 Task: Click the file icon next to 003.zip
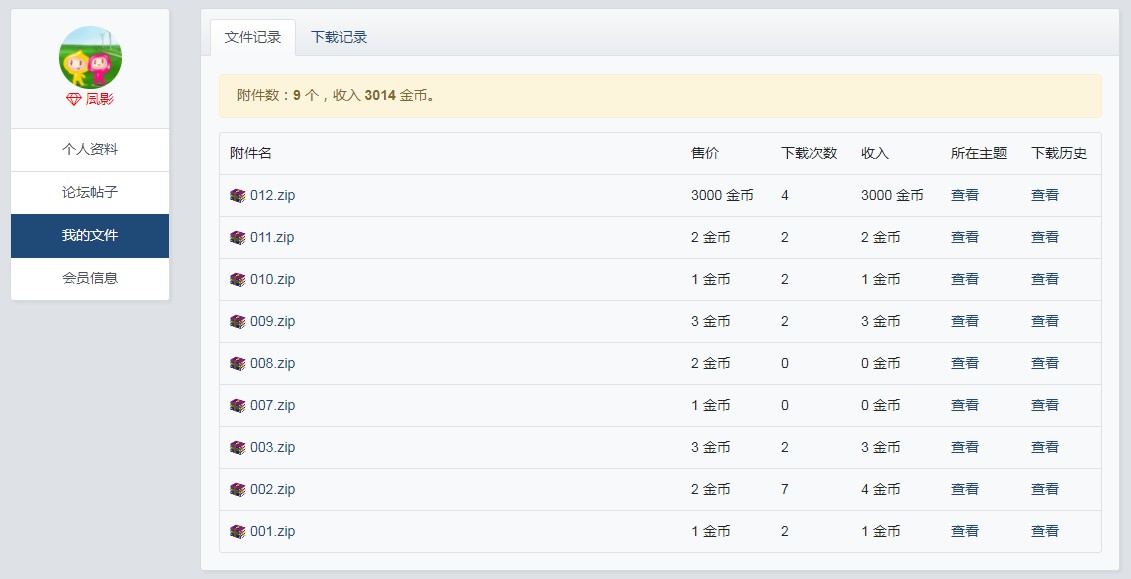(237, 448)
